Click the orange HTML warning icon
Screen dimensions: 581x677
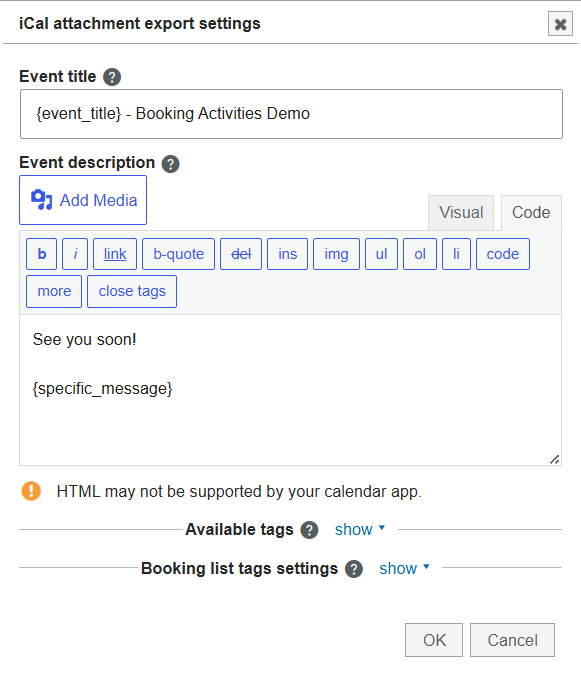click(x=31, y=491)
